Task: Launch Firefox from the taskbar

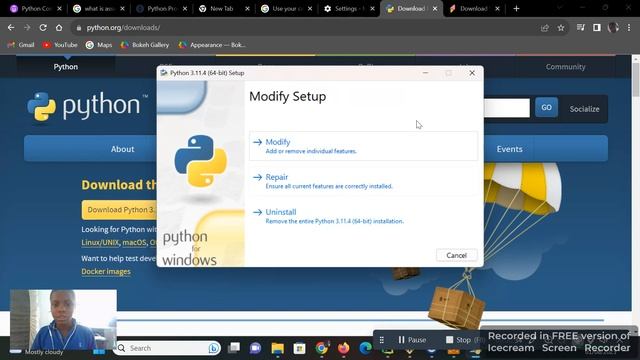Action: pos(344,348)
